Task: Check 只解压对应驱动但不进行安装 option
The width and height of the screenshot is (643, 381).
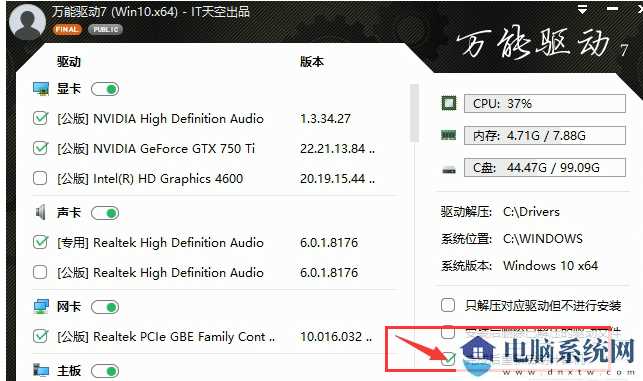Action: 448,305
